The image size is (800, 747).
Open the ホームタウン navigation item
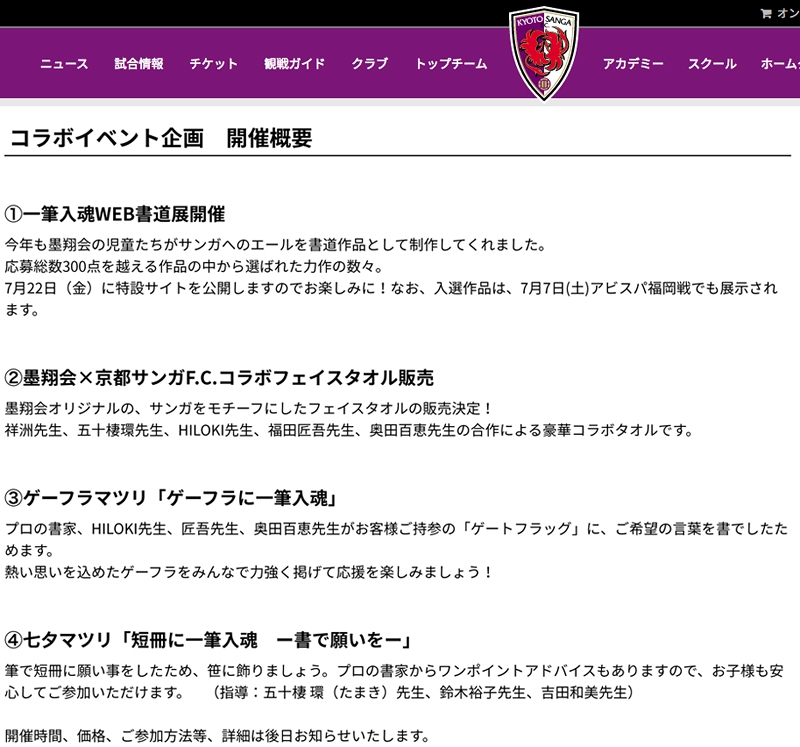(x=780, y=64)
